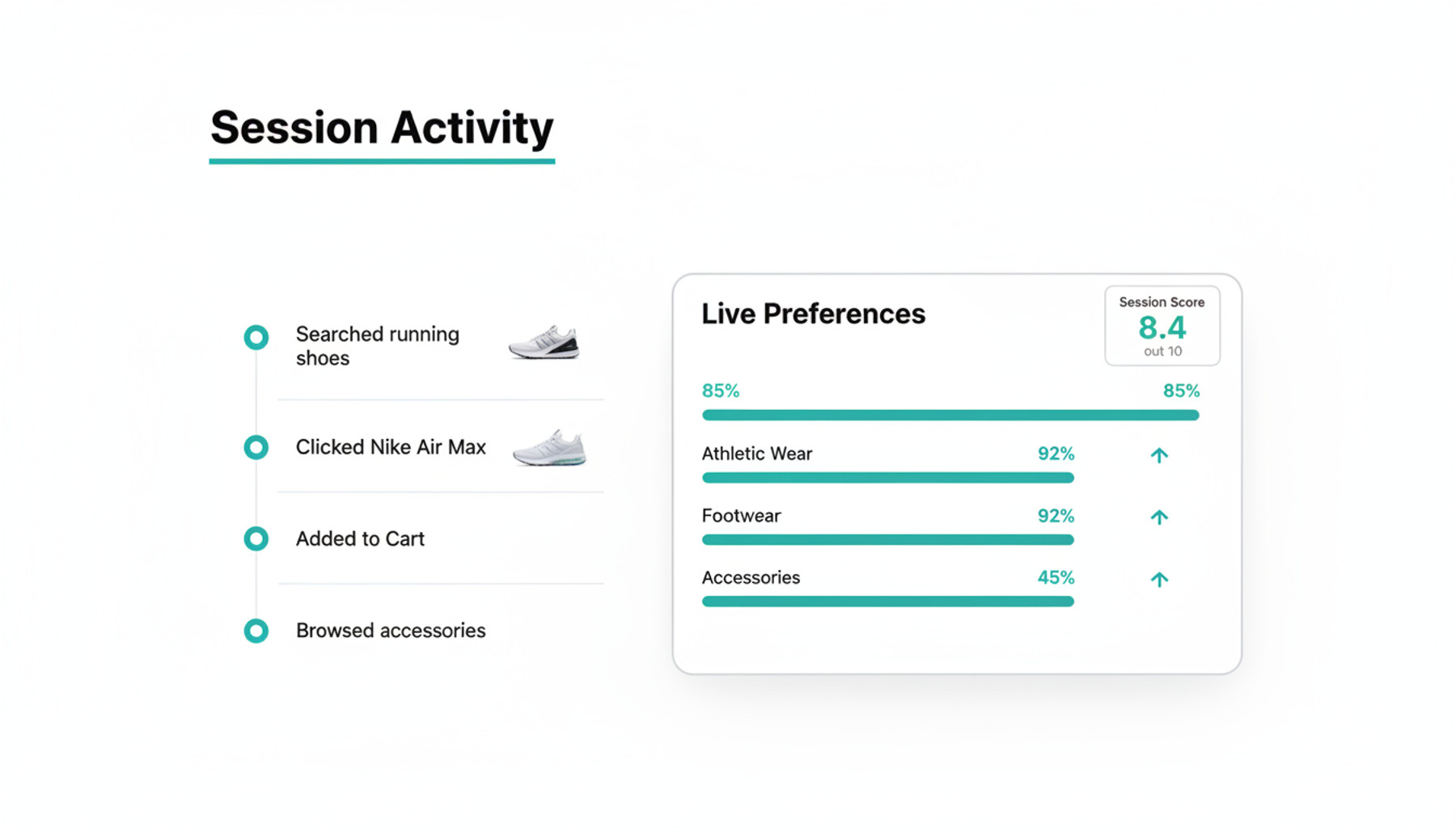Click the Session Score 8.4 box
Image resolution: width=1456 pixels, height=832 pixels.
click(x=1162, y=326)
